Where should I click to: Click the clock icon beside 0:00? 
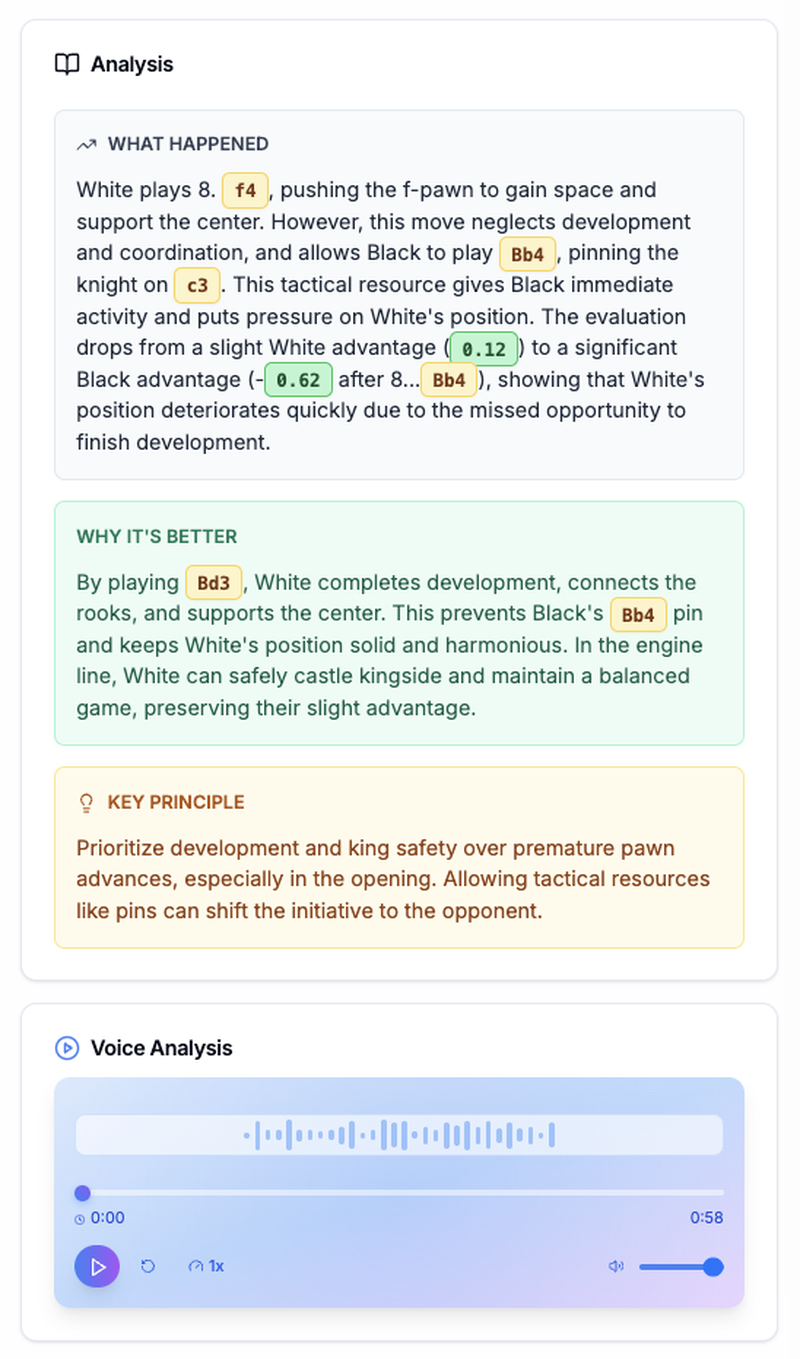(80, 1219)
